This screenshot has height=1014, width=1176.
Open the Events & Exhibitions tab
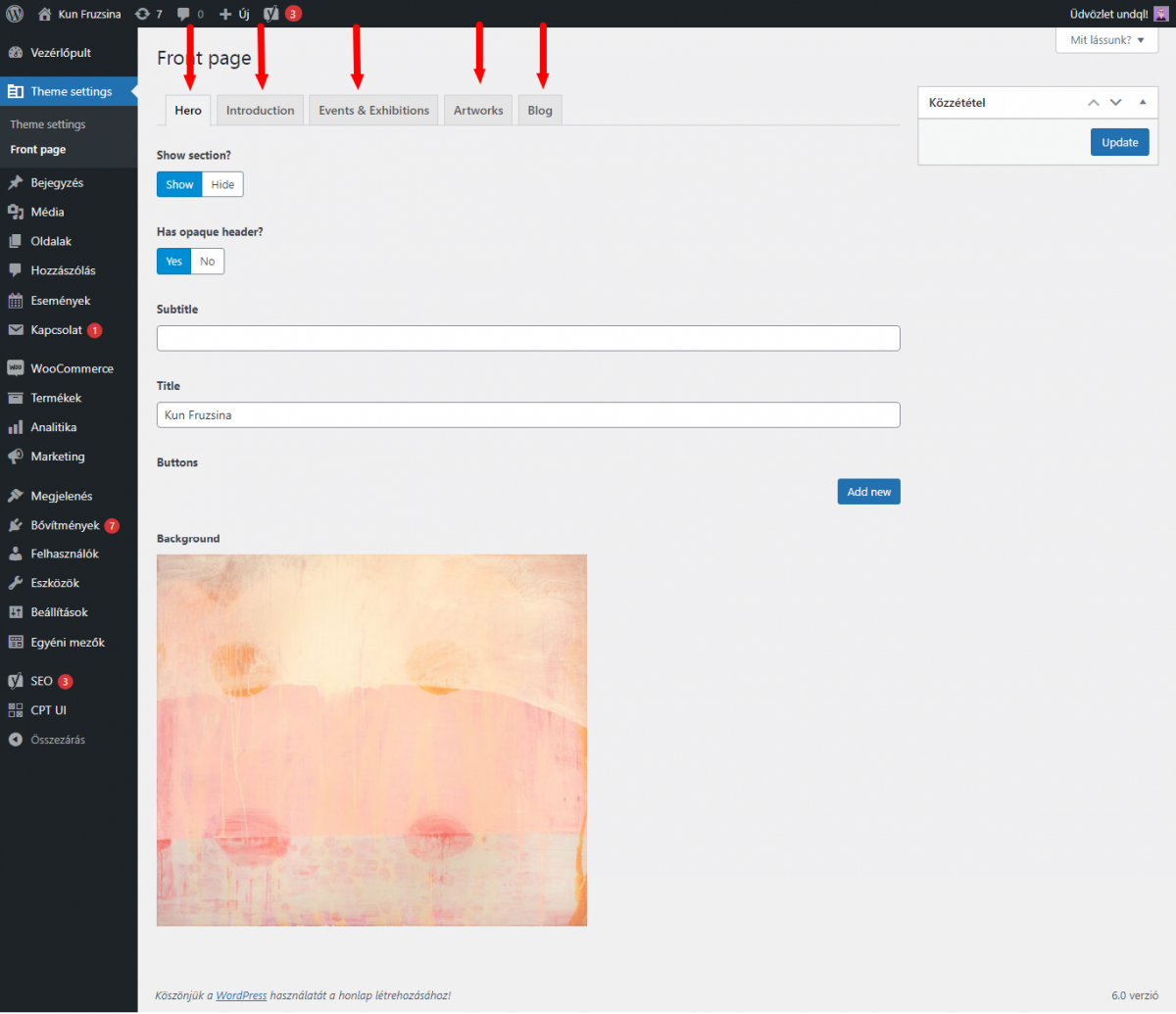coord(373,111)
